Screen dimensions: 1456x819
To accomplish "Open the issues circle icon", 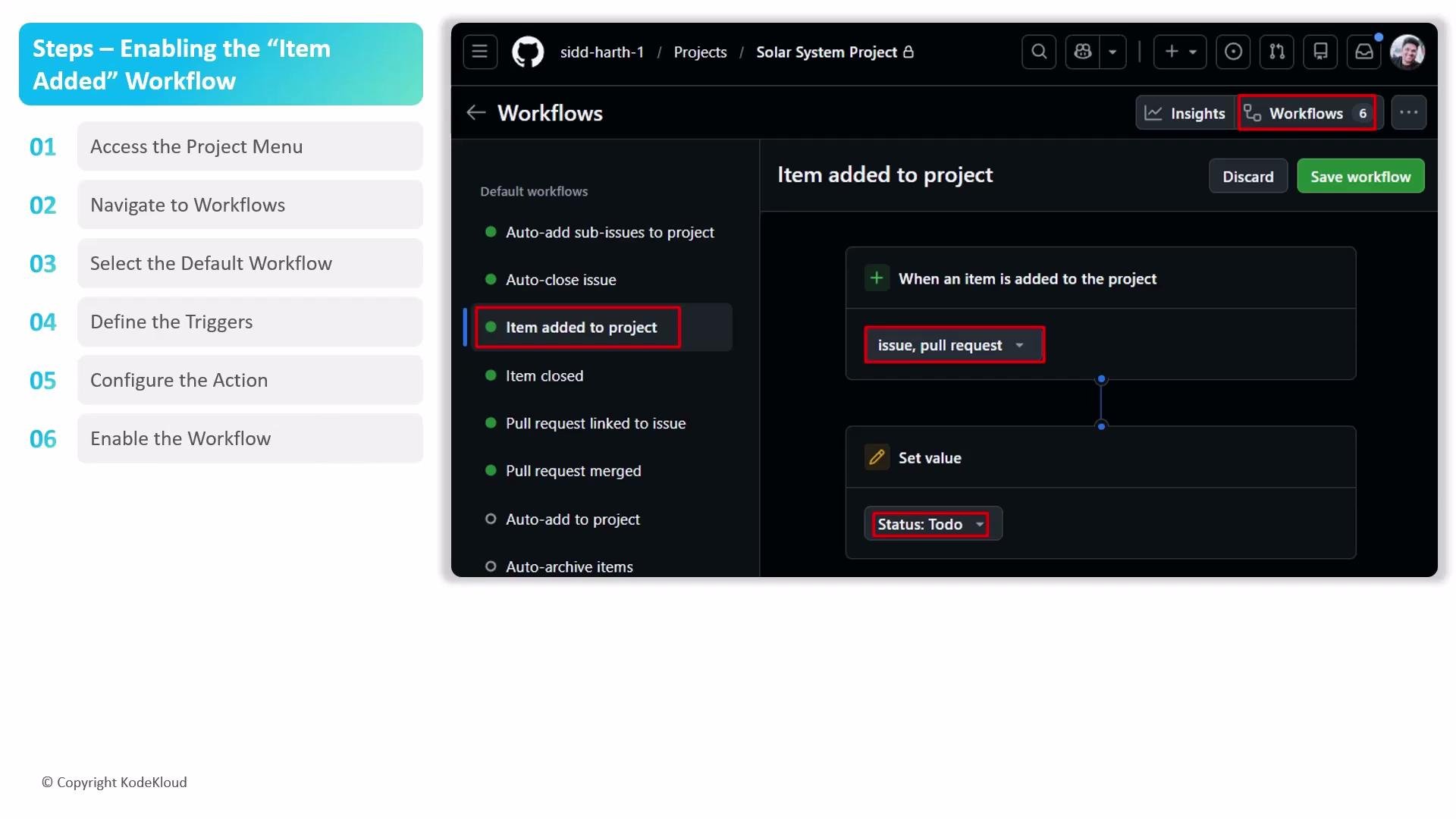I will click(1233, 52).
